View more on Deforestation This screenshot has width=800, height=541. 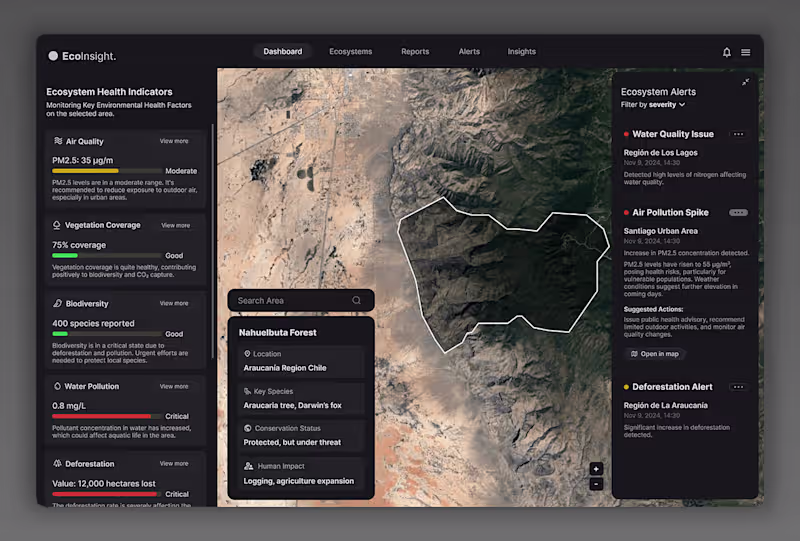click(x=174, y=463)
